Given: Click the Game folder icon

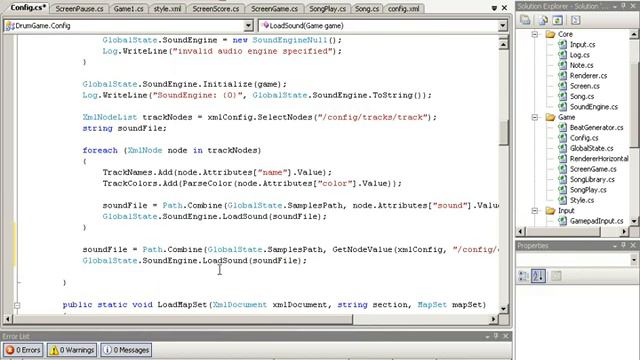Looking at the screenshot, I should click(x=550, y=117).
